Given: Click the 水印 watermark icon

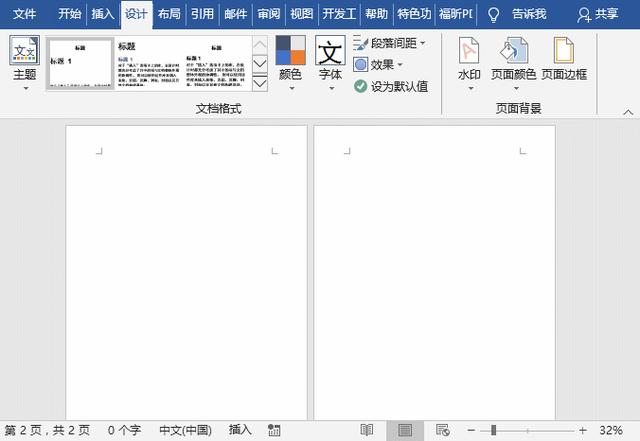Looking at the screenshot, I should pos(469,50).
